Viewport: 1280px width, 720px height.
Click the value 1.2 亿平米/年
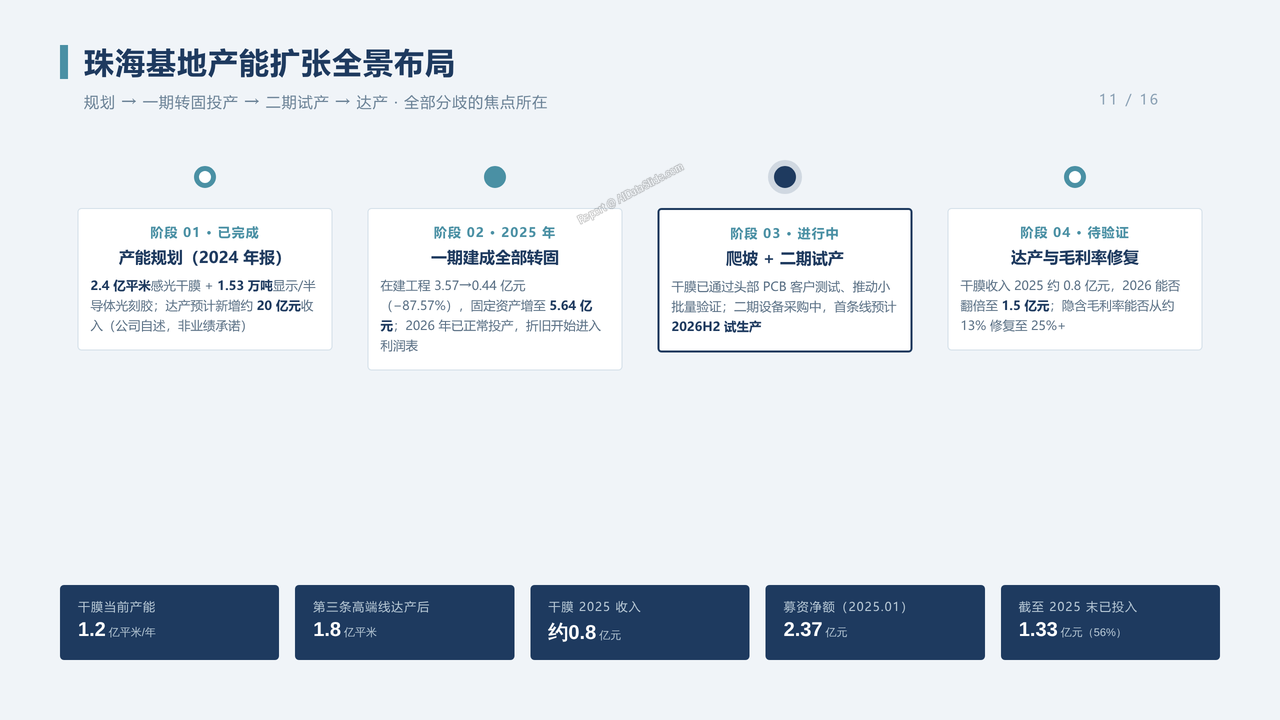117,630
